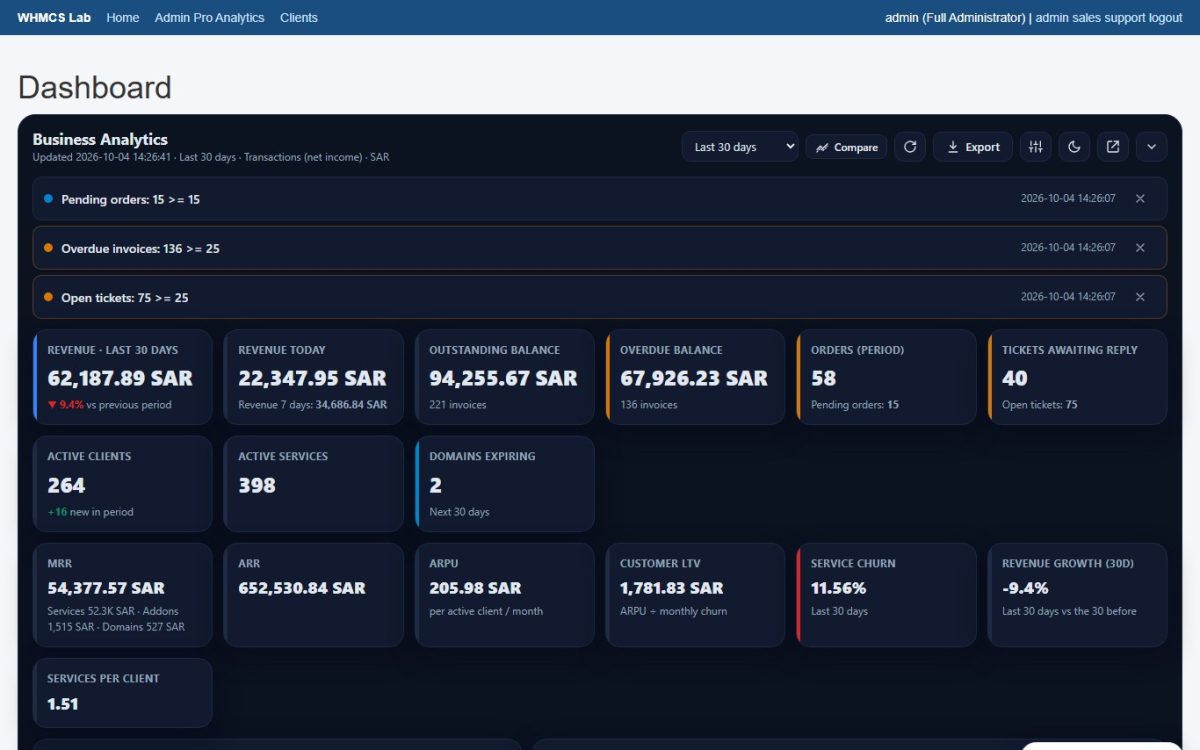Collapse the Business Analytics panel chevron

coord(1151,147)
